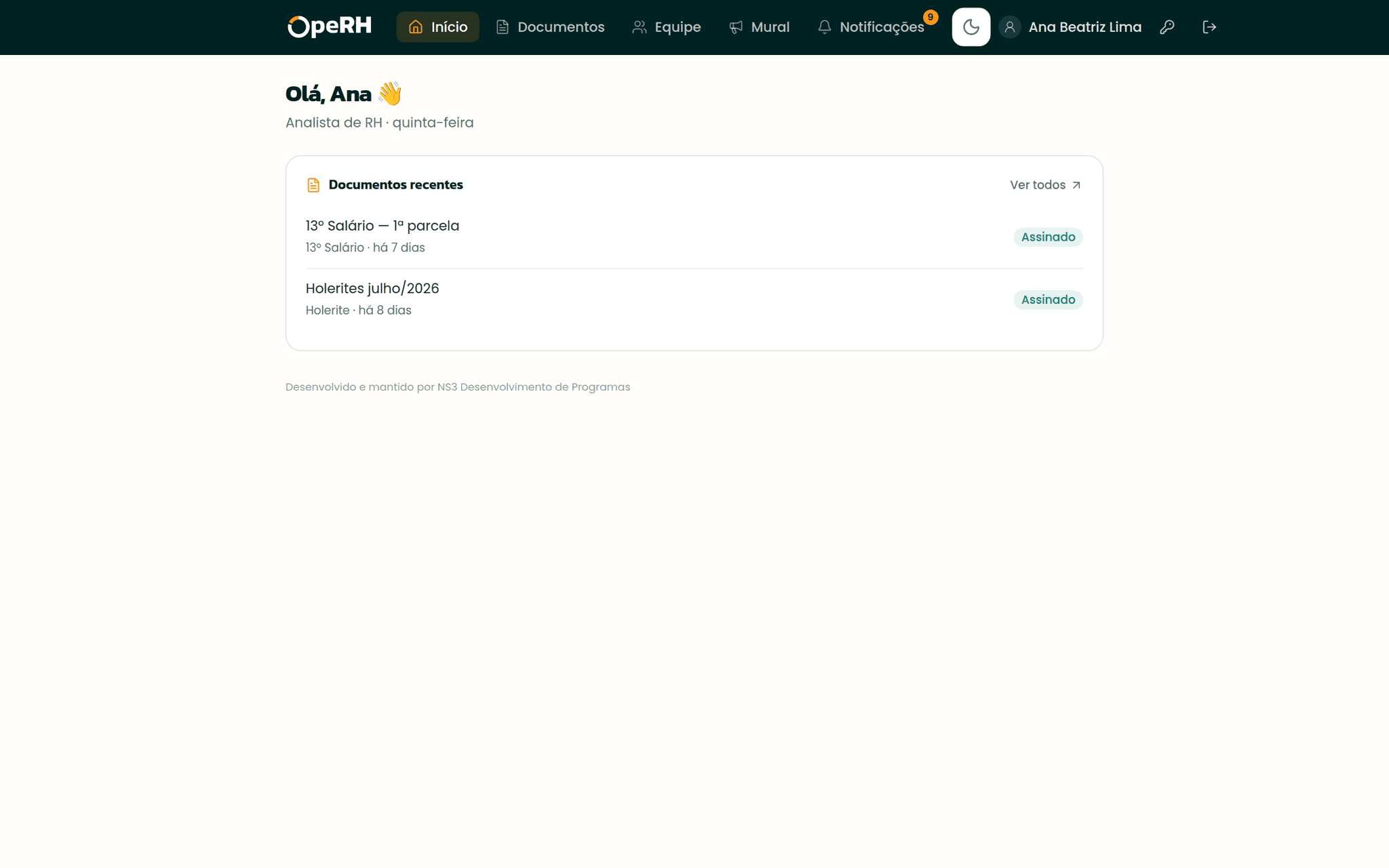Image resolution: width=1389 pixels, height=868 pixels.
Task: Open the Ana Beatriz Lima profile name
Action: (1085, 27)
